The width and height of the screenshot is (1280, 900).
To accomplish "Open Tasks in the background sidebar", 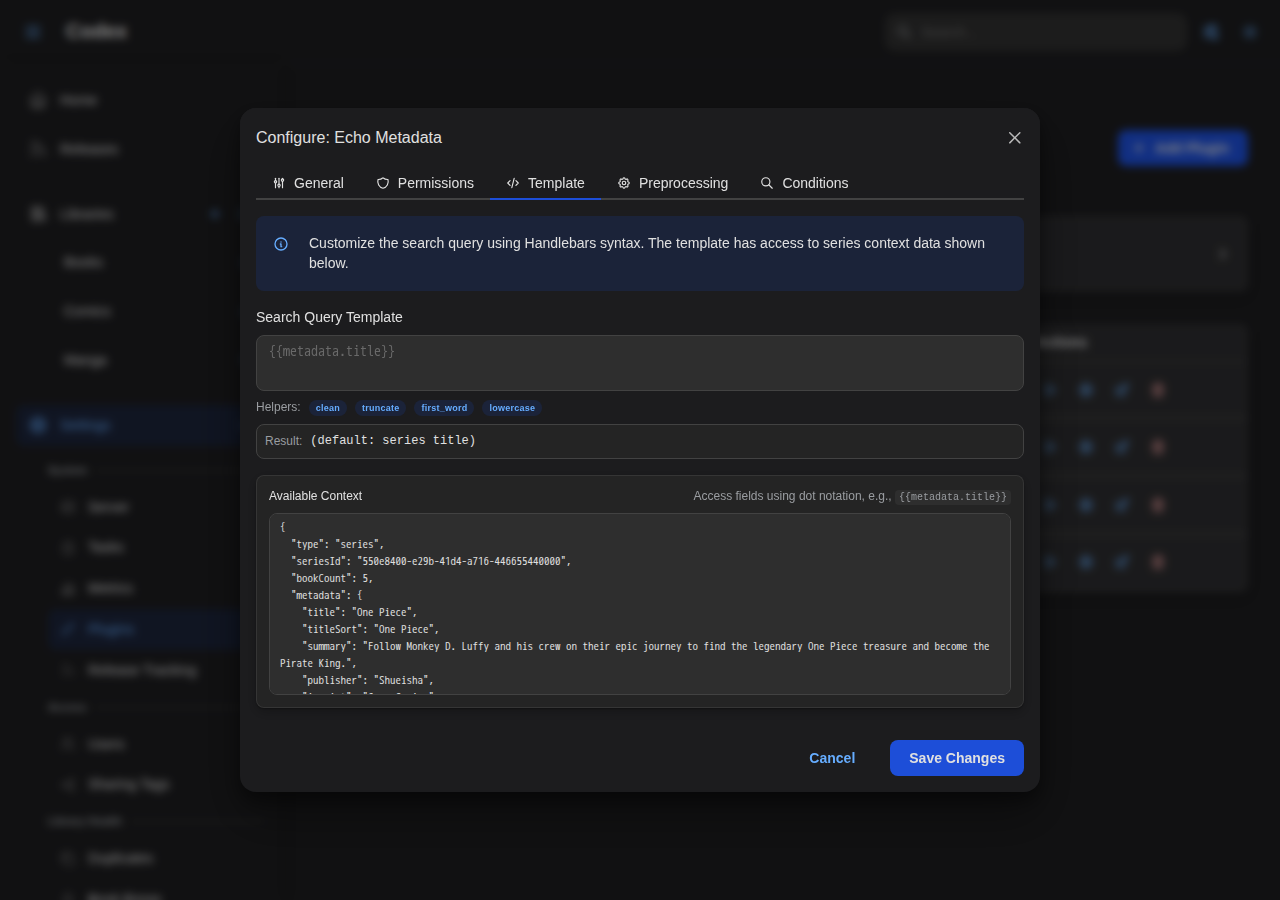I will pyautogui.click(x=106, y=547).
